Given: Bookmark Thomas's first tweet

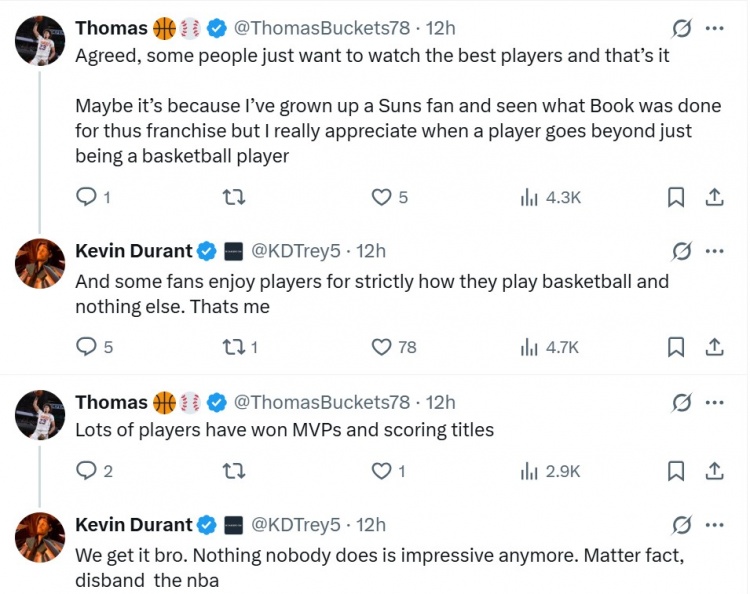Looking at the screenshot, I should pos(676,198).
